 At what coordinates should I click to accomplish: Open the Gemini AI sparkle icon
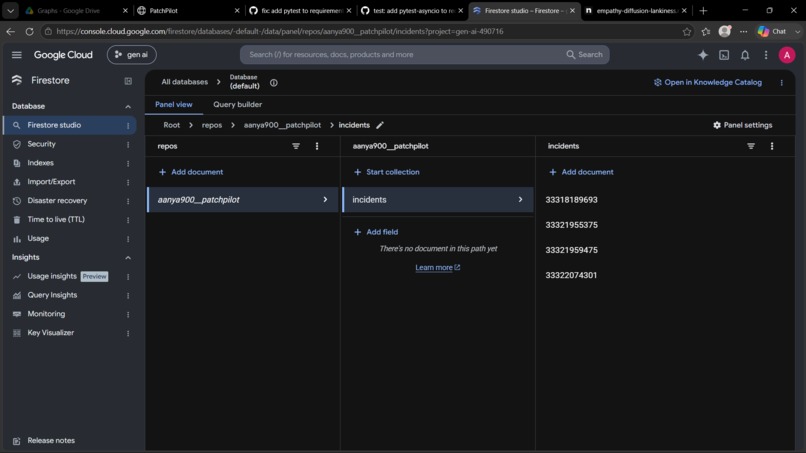click(703, 55)
